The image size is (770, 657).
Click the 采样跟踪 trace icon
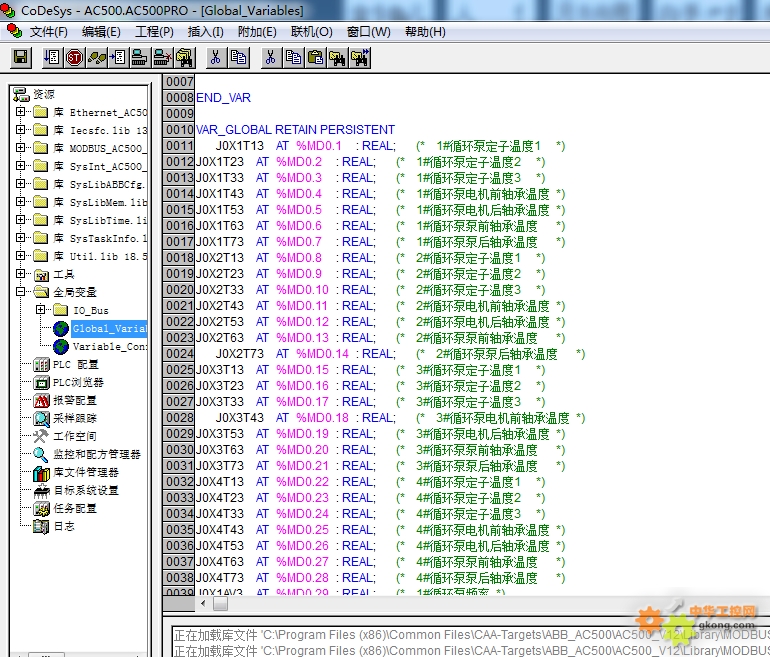[41, 418]
